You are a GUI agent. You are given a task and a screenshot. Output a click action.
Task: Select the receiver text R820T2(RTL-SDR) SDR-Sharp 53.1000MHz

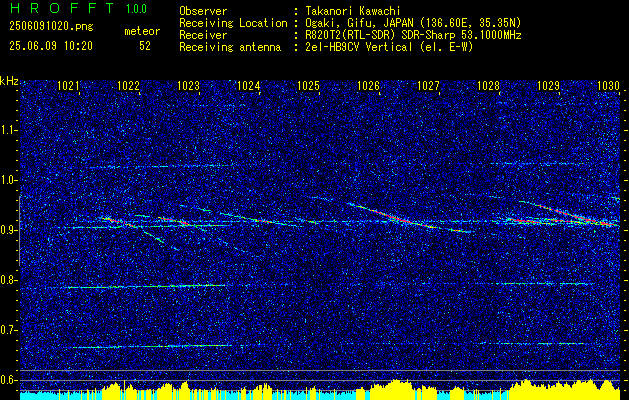point(414,35)
